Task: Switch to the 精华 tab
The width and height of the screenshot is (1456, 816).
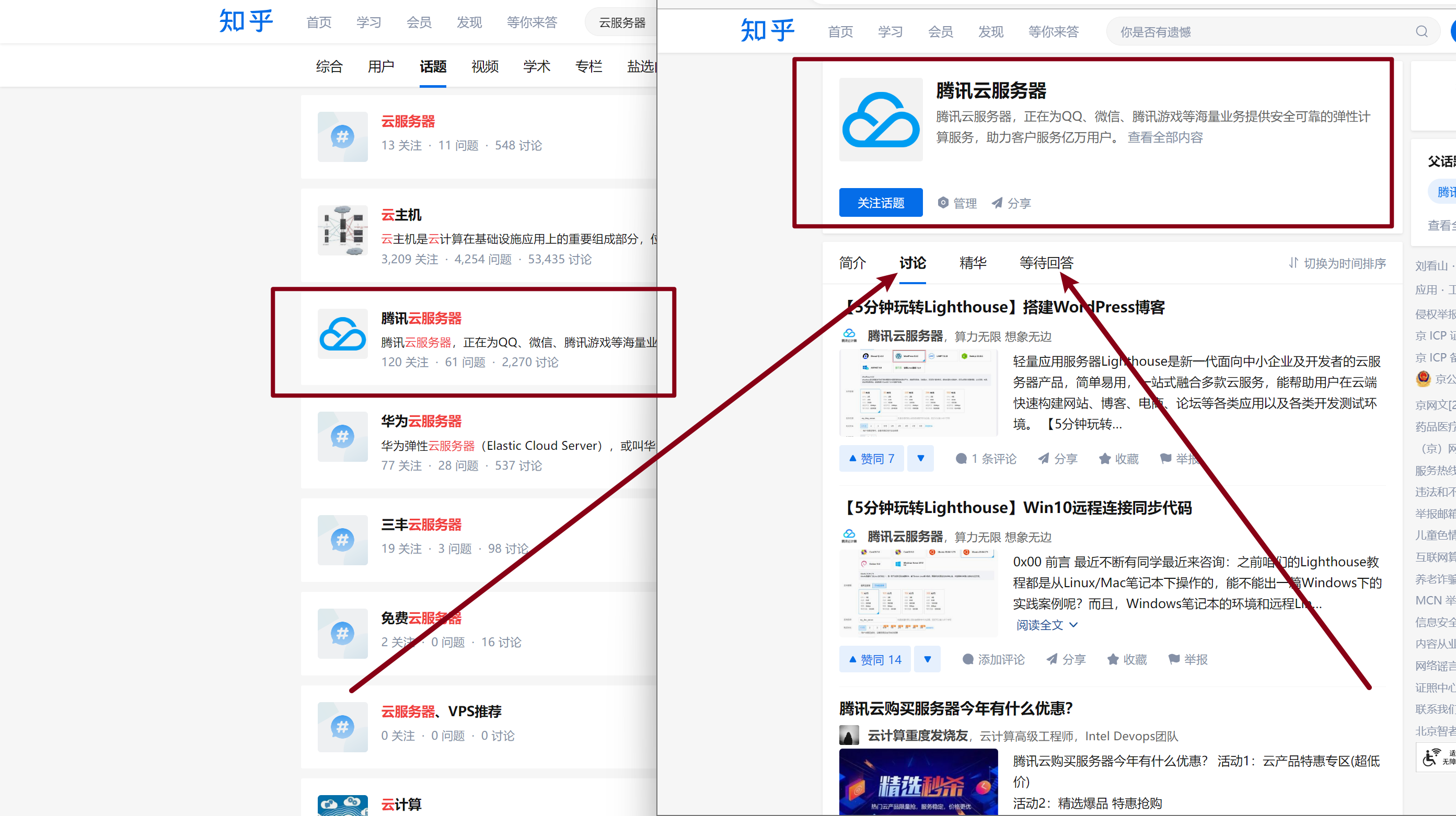Action: [x=973, y=263]
